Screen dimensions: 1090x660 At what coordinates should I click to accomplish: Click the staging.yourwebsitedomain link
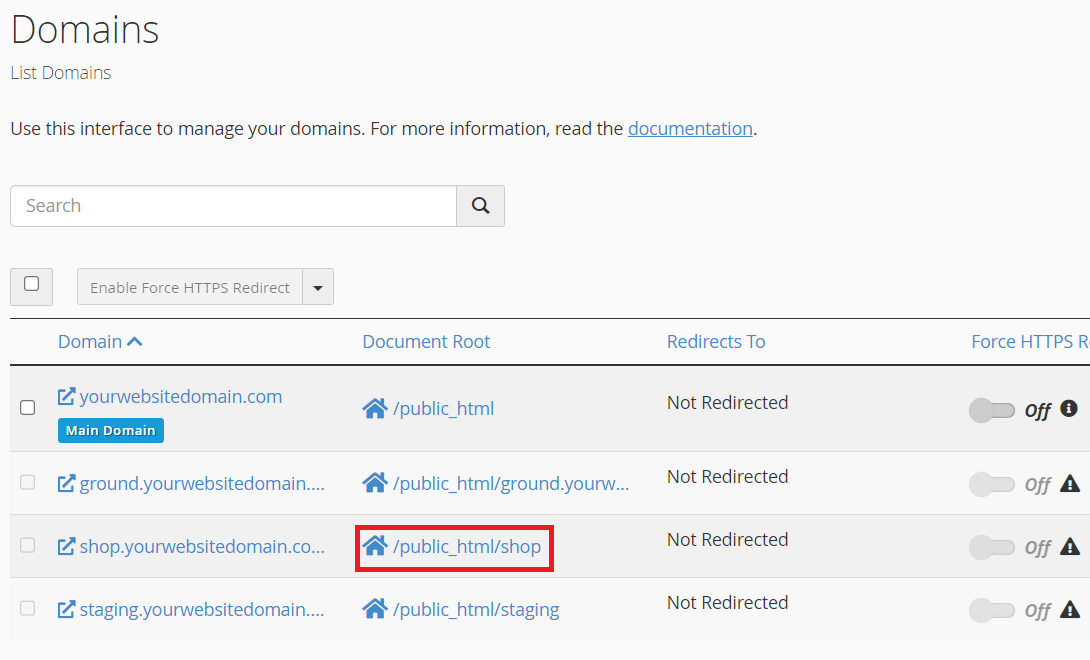195,609
